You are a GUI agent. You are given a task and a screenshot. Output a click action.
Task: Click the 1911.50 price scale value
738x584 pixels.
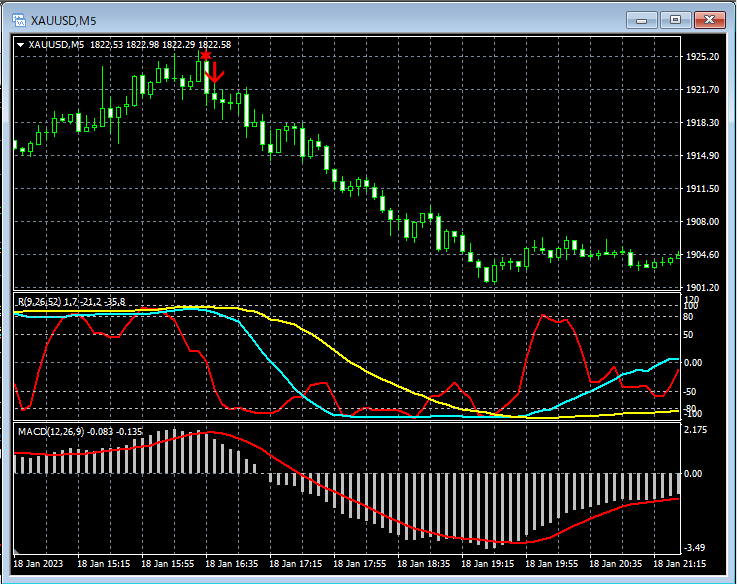pyautogui.click(x=702, y=189)
